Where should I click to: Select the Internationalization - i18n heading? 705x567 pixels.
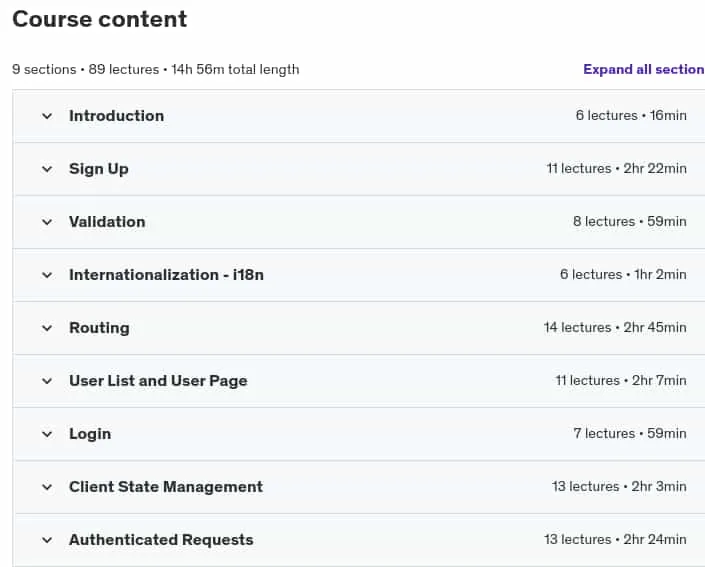click(166, 275)
